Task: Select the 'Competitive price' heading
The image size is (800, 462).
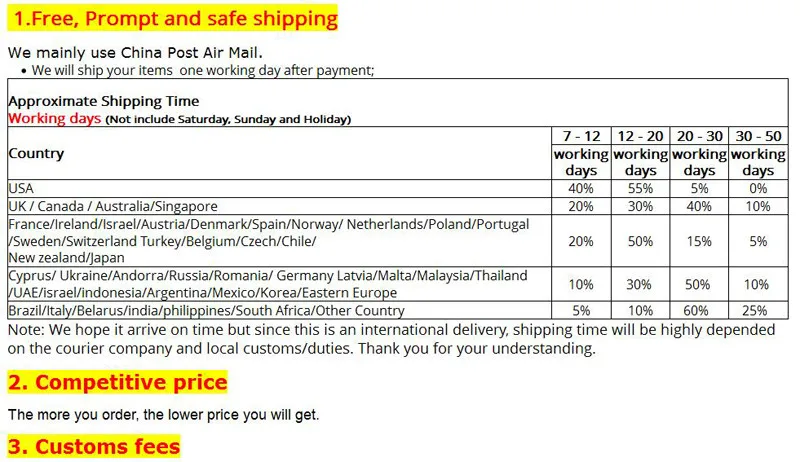Action: [x=117, y=382]
